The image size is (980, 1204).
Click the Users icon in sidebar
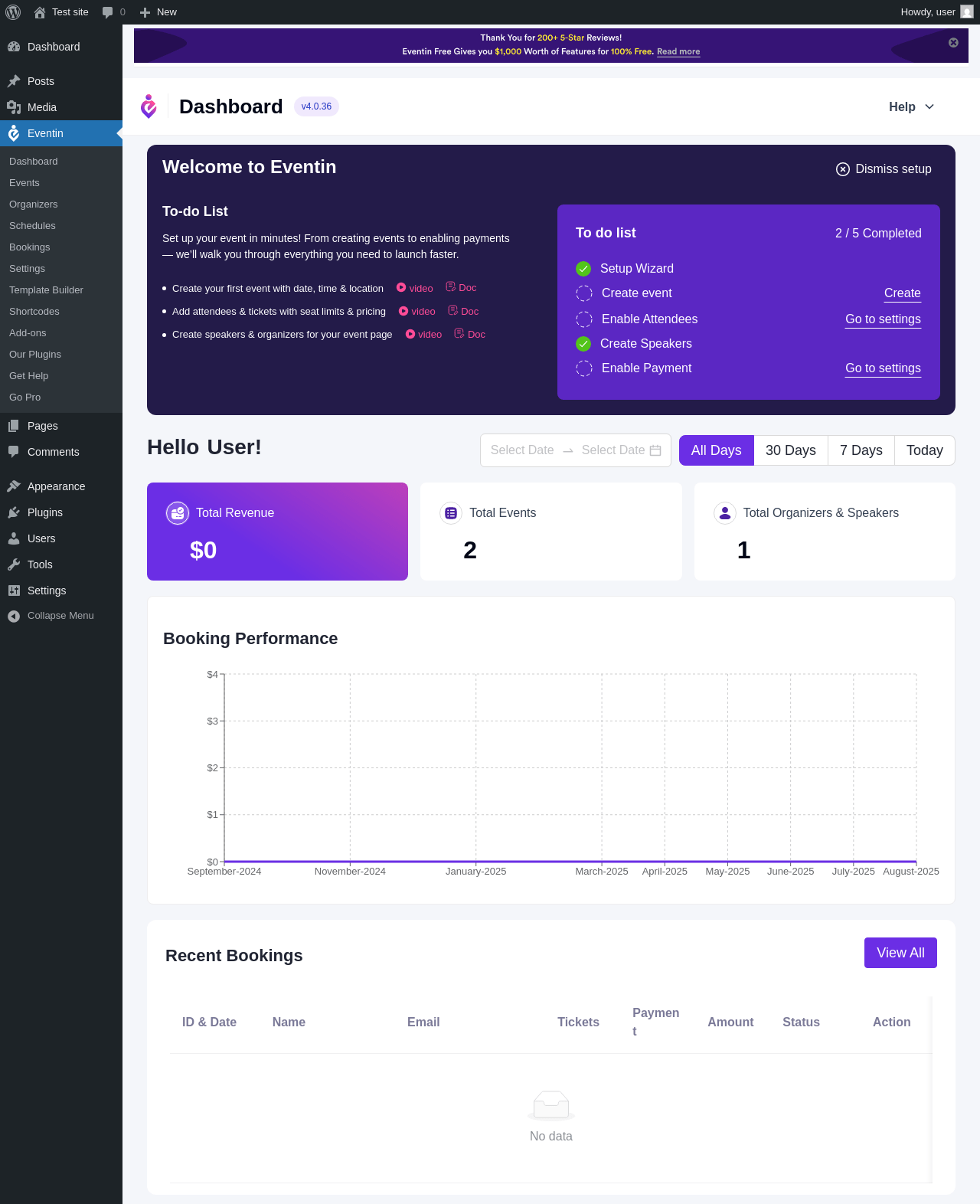click(14, 538)
